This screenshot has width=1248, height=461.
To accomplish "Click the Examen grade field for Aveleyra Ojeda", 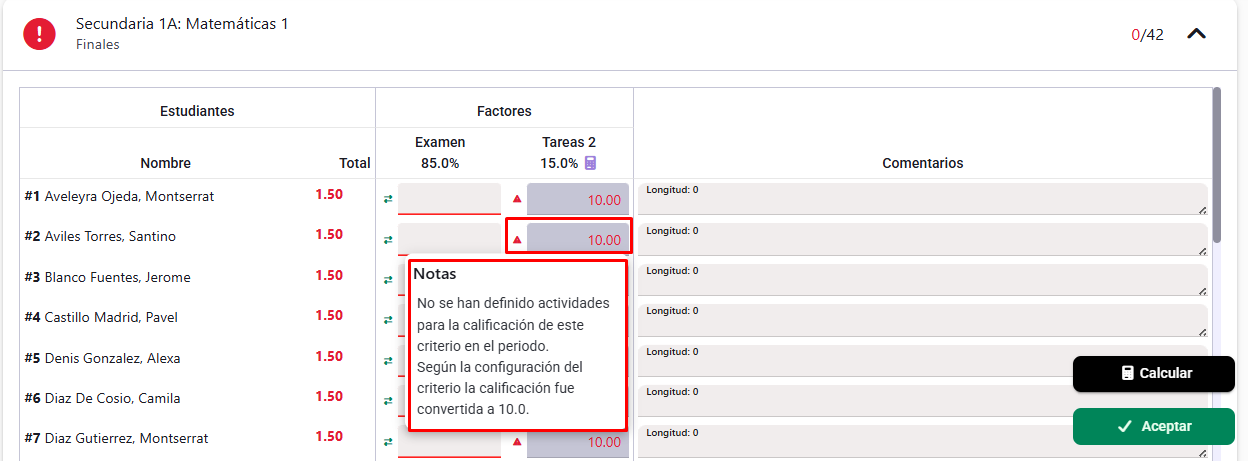I will [449, 198].
